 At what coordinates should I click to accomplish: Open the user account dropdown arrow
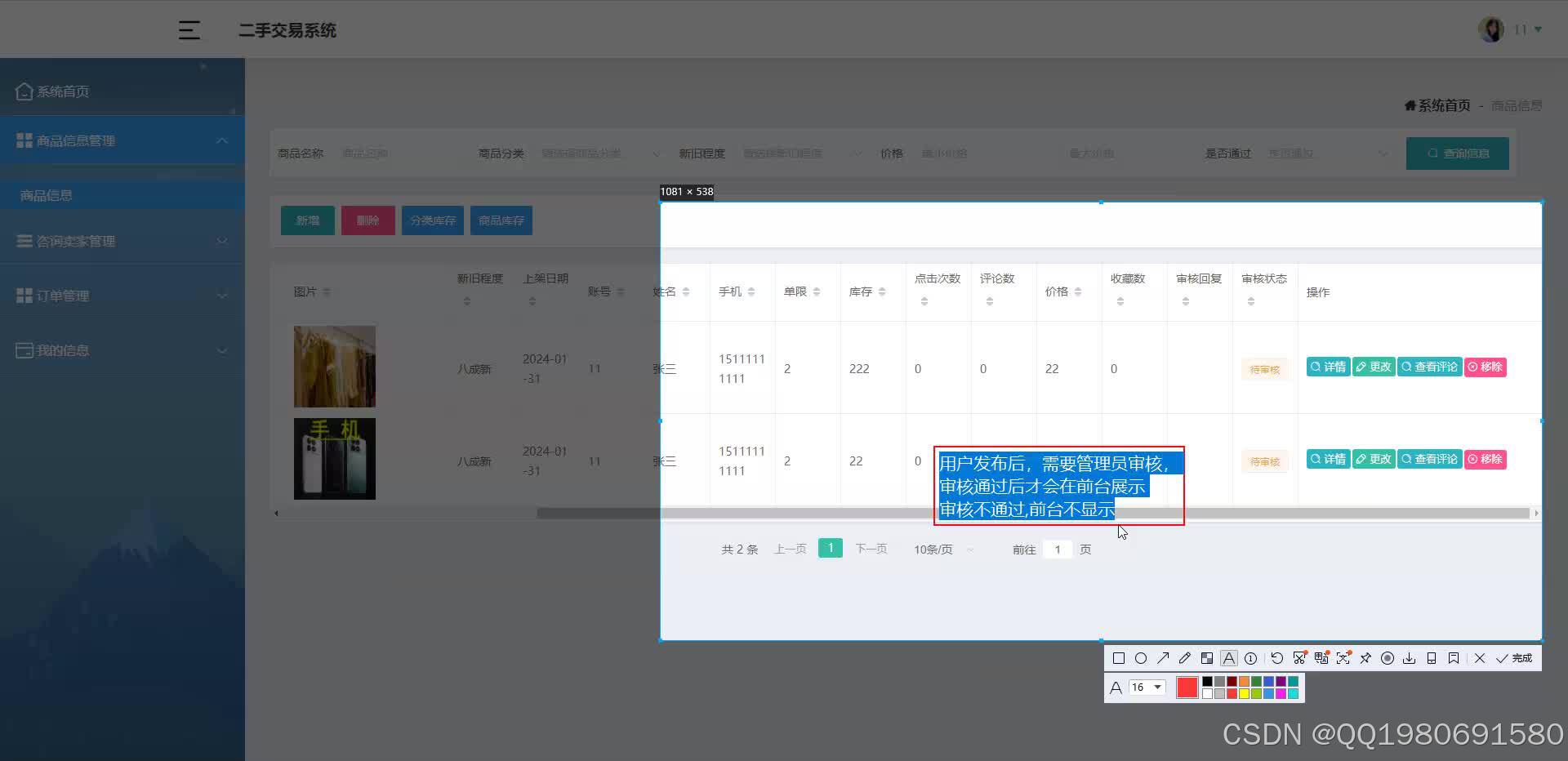tap(1539, 29)
